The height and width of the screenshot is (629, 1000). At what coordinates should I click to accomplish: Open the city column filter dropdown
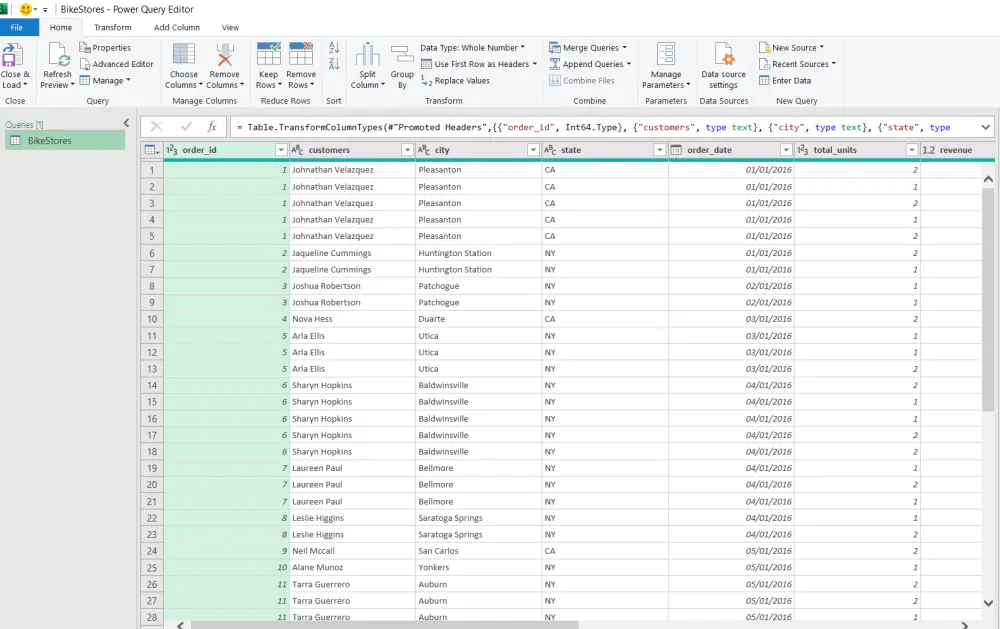tap(534, 150)
